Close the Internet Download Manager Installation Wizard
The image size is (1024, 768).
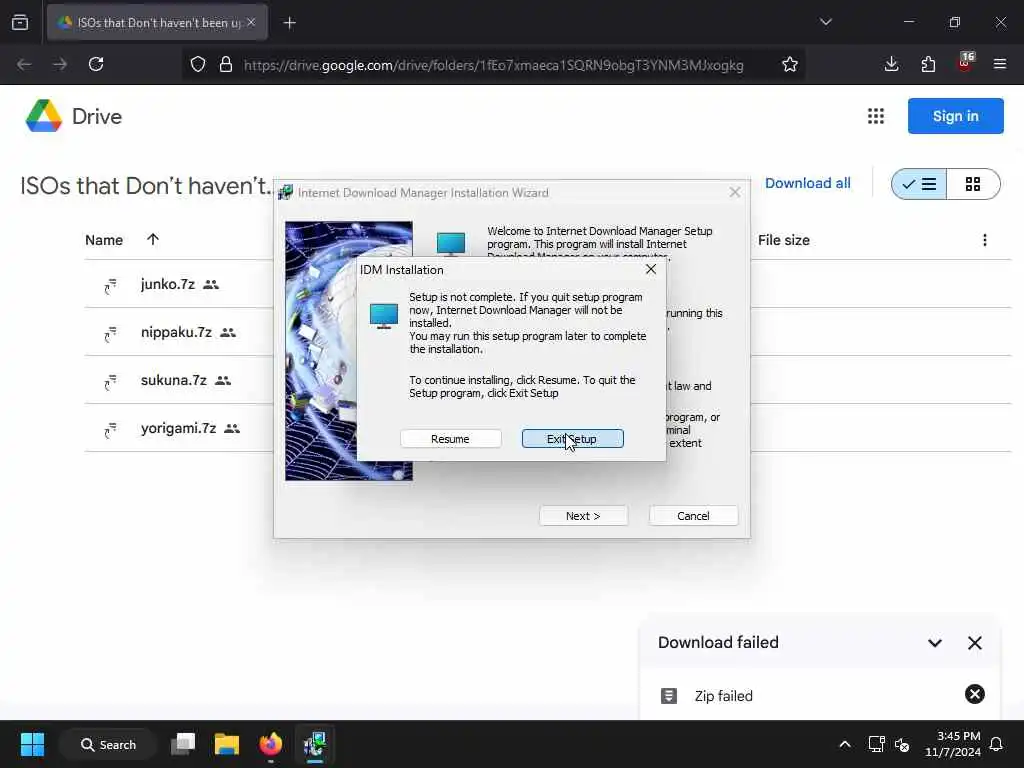pyautogui.click(x=735, y=192)
